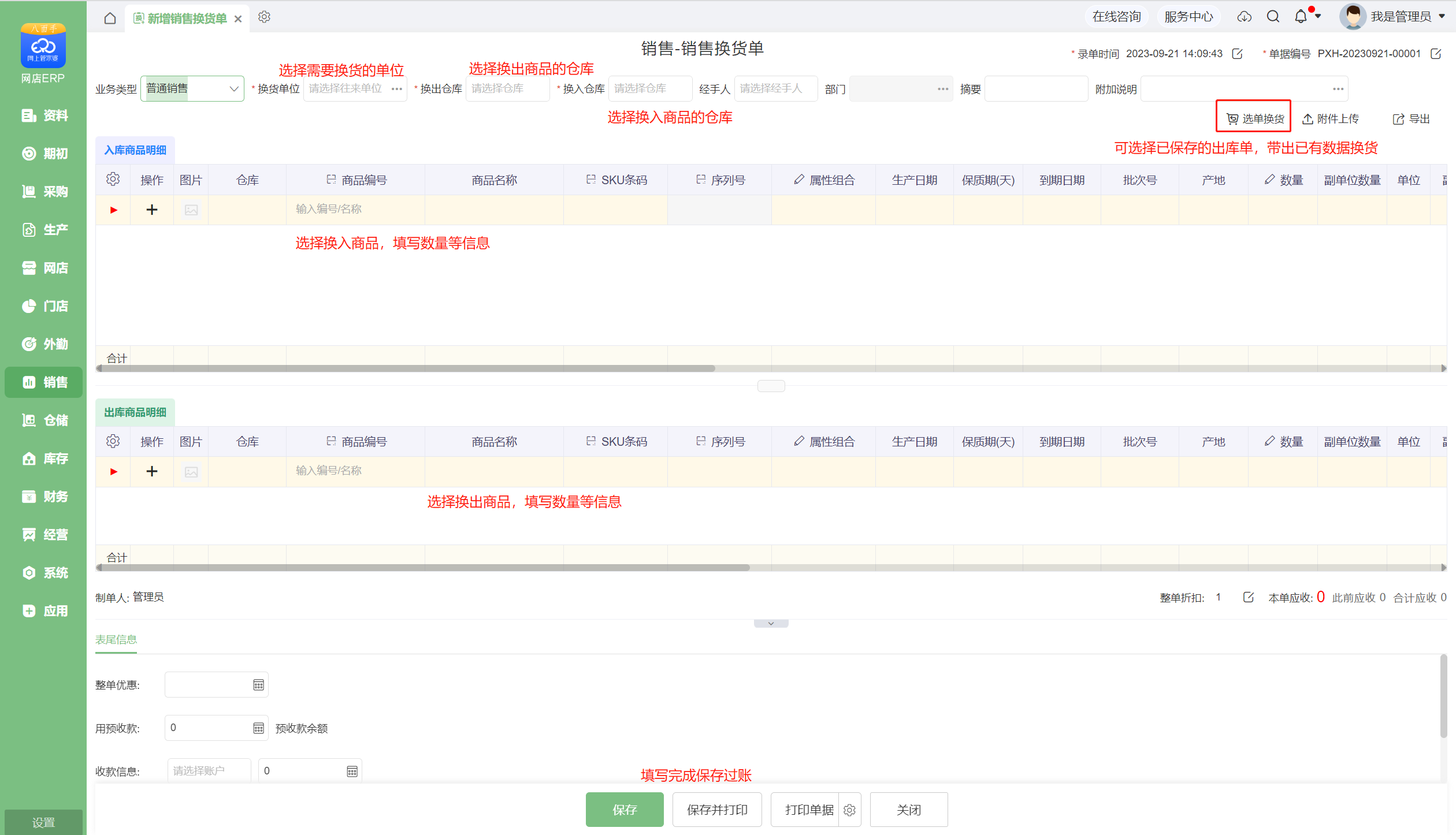Click the 选单换货 button
Image resolution: width=1456 pixels, height=835 pixels.
(x=1254, y=118)
